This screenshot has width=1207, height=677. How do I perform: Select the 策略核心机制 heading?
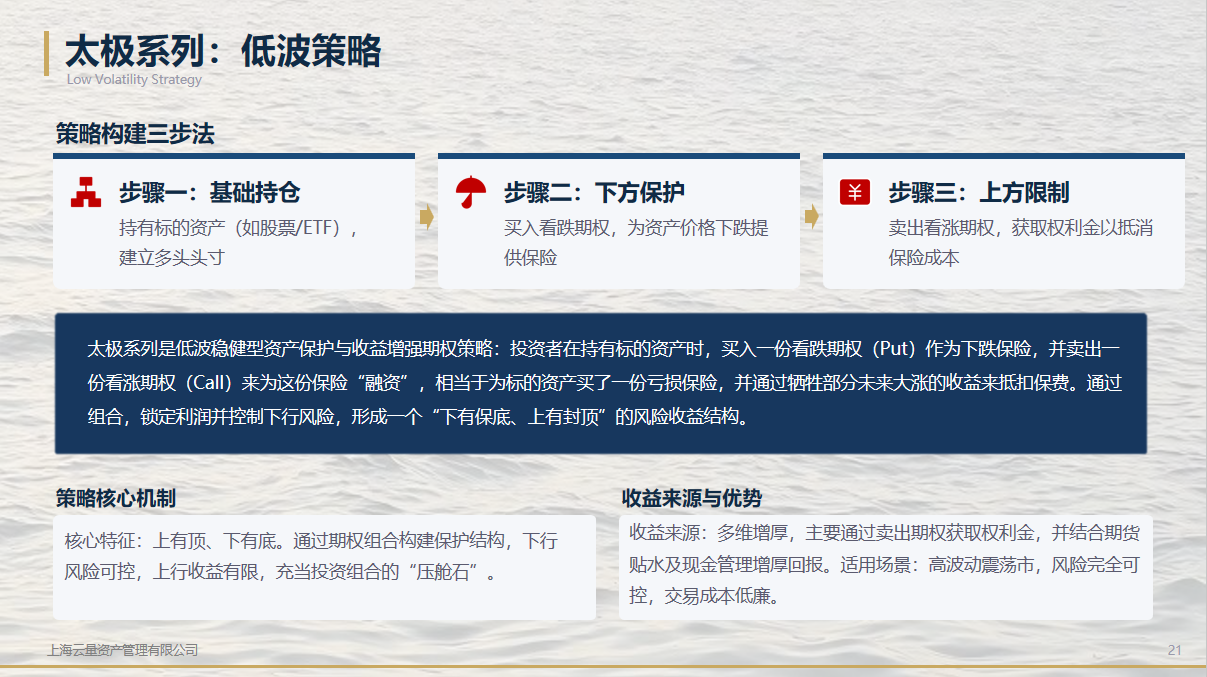click(116, 498)
